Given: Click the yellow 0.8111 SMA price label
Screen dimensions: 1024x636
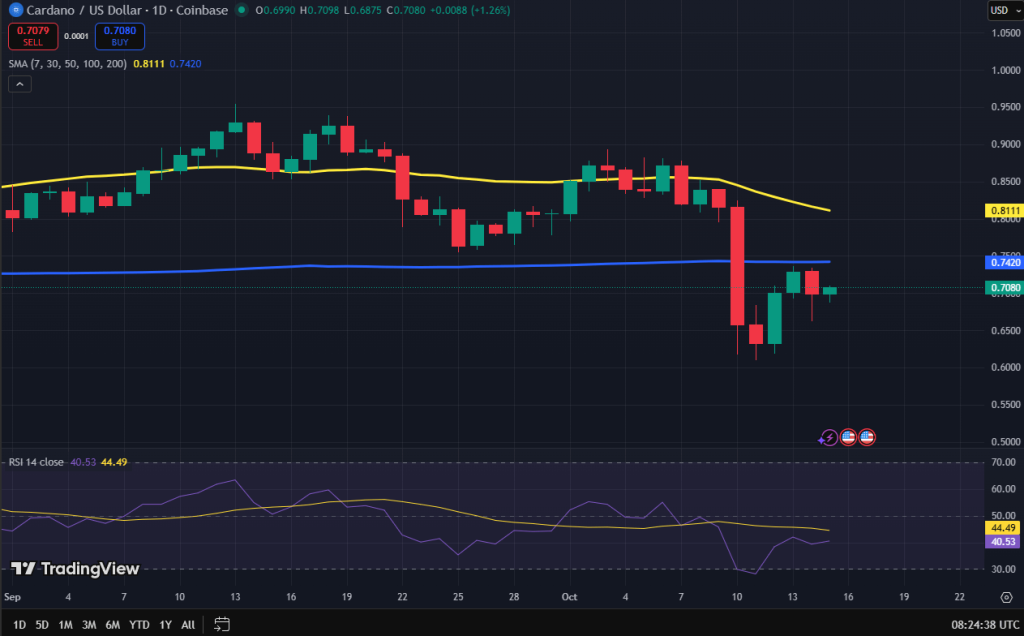Looking at the screenshot, I should click(x=1003, y=211).
